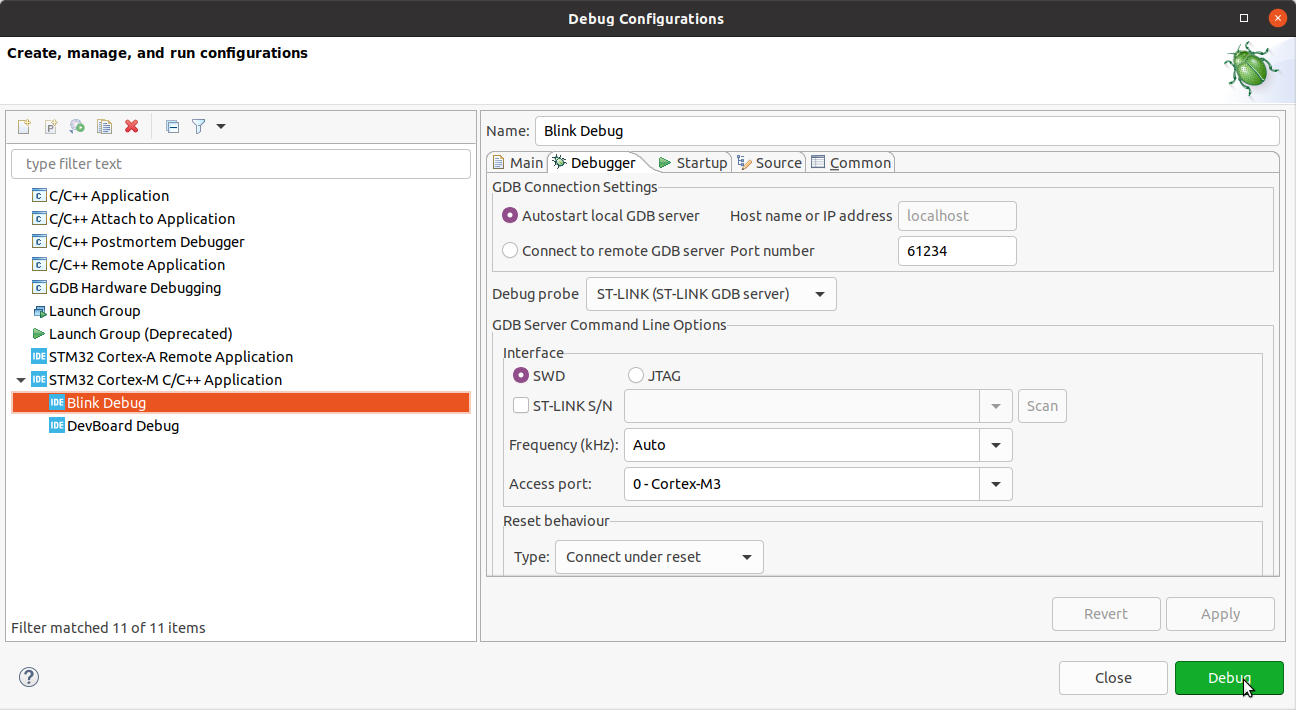Click the Host name localhost field
The width and height of the screenshot is (1296, 710).
click(x=957, y=216)
